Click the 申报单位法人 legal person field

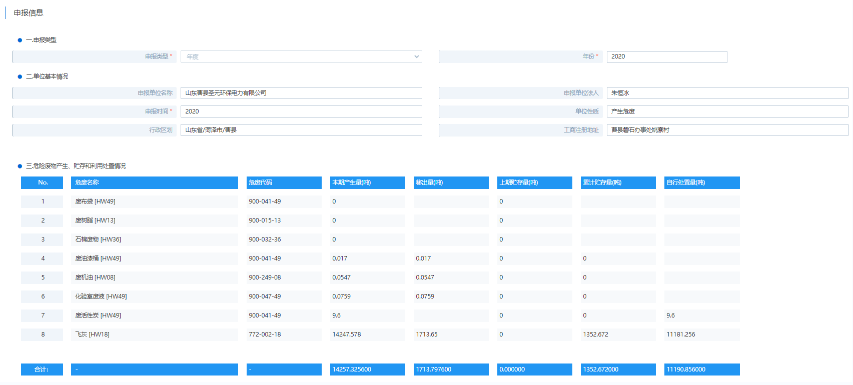pos(728,93)
